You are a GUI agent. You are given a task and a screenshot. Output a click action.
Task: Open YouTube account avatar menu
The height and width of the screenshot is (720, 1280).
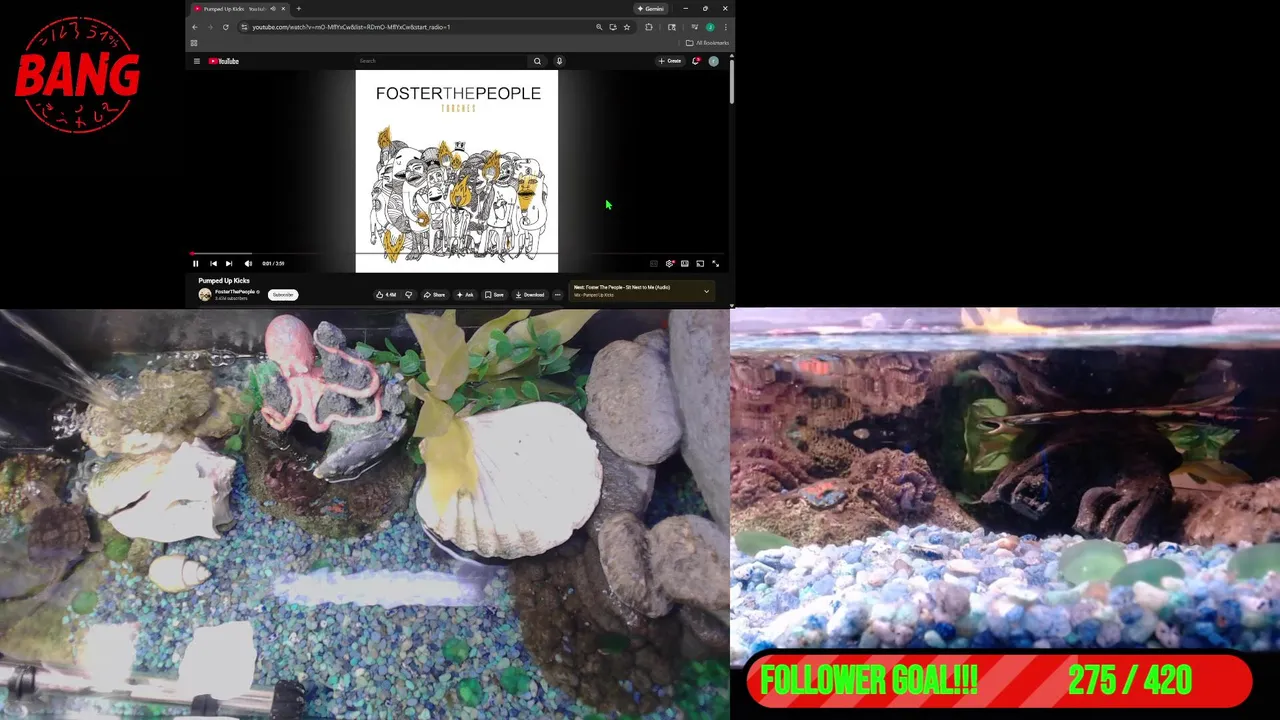(x=714, y=61)
